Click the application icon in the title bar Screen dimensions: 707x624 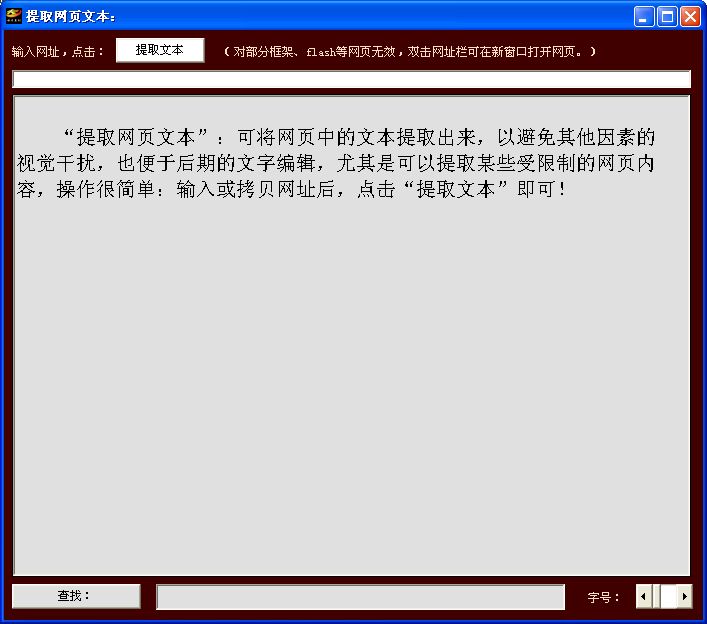tap(14, 16)
